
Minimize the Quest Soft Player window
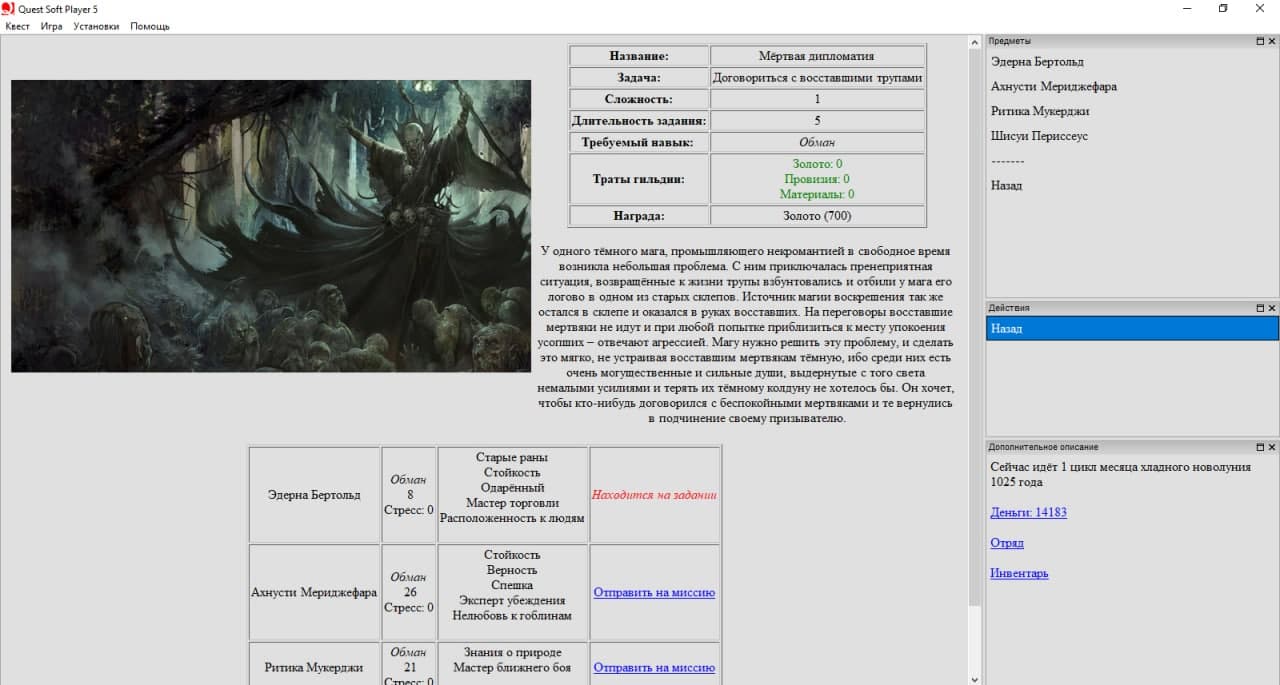pos(1187,8)
